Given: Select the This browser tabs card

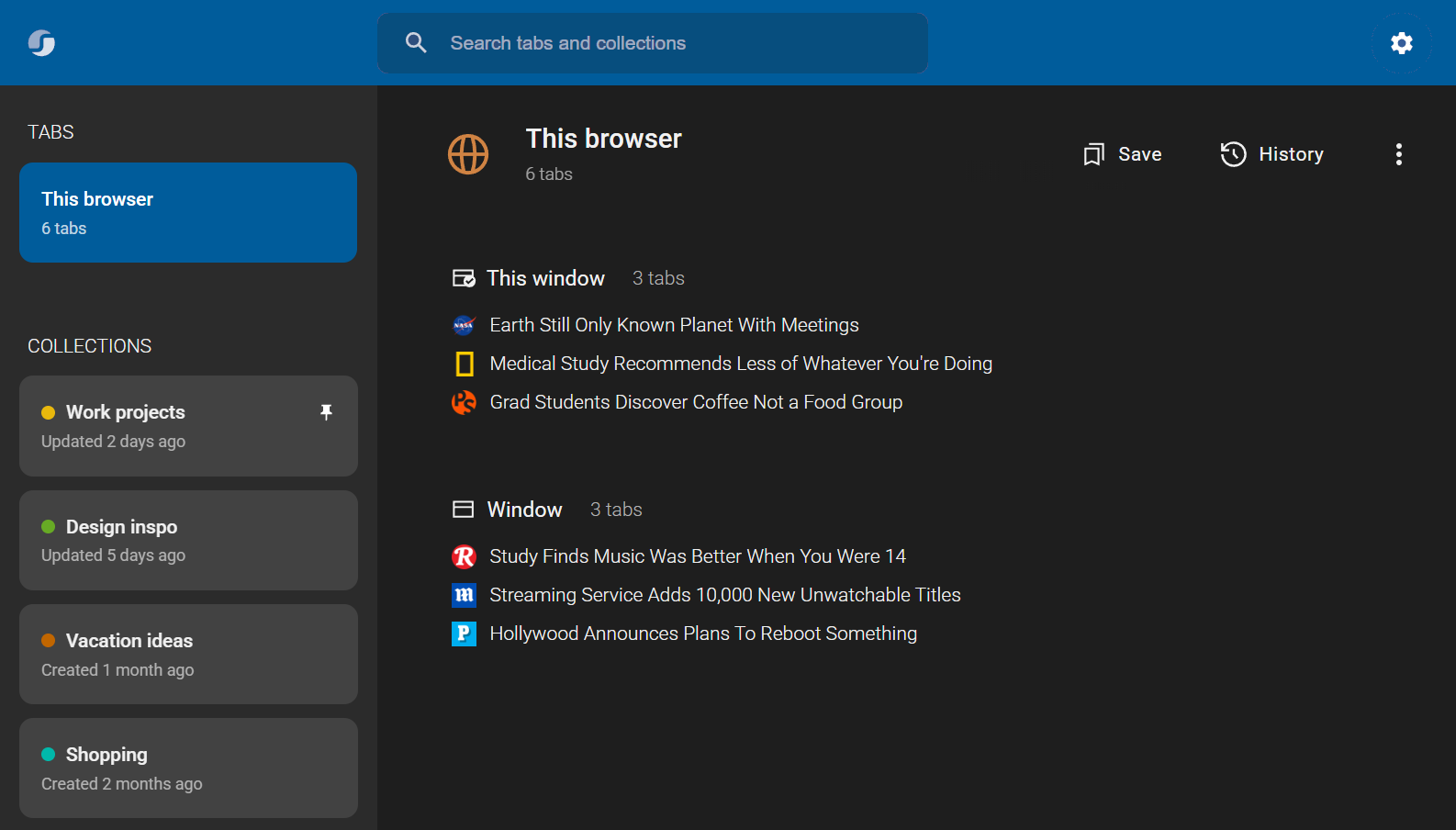Looking at the screenshot, I should pyautogui.click(x=188, y=212).
